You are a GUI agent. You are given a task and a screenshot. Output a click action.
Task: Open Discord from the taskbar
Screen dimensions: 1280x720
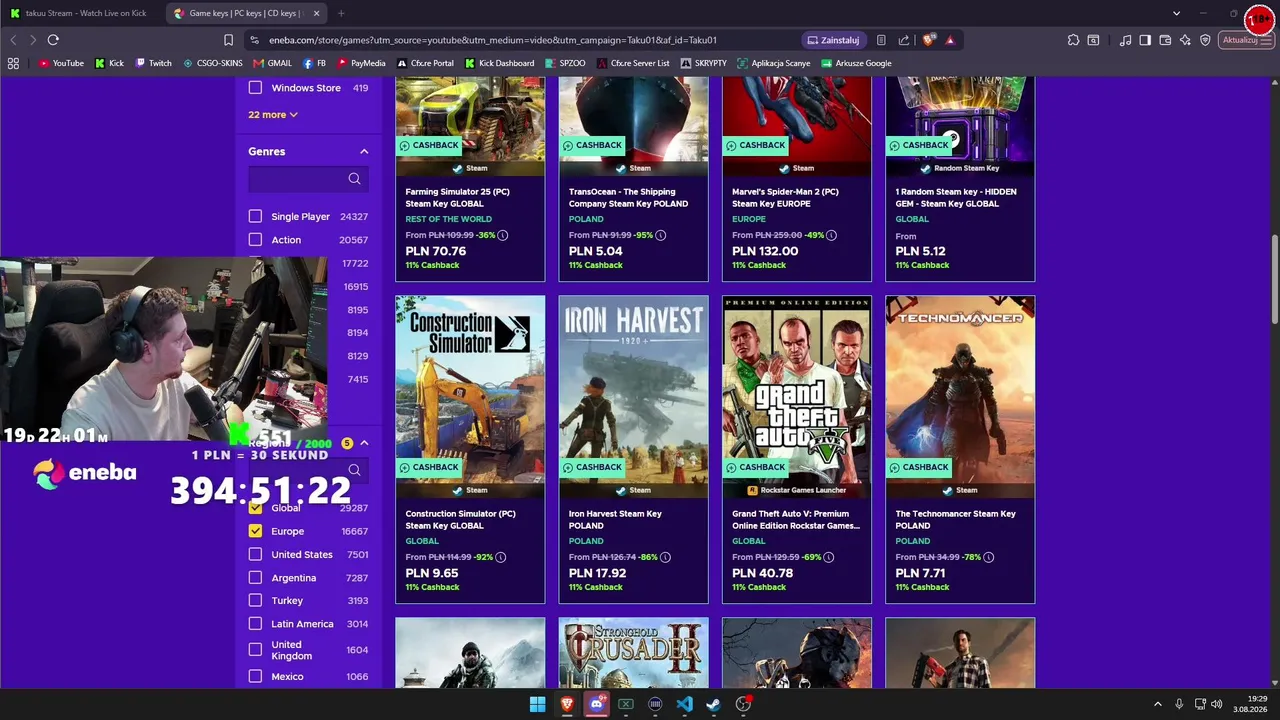[x=597, y=704]
